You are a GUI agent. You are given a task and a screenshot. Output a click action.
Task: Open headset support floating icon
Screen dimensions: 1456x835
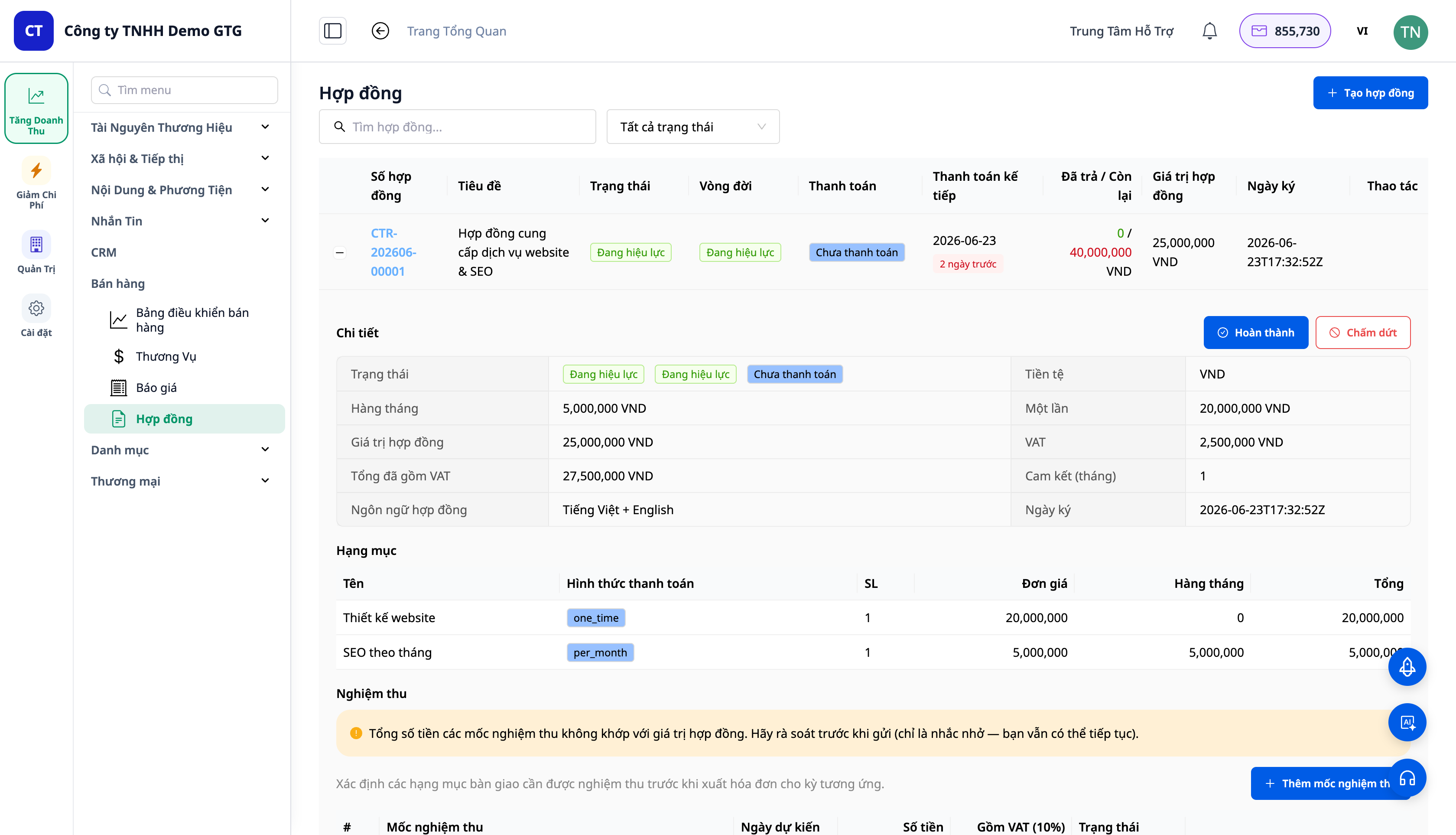click(1407, 778)
